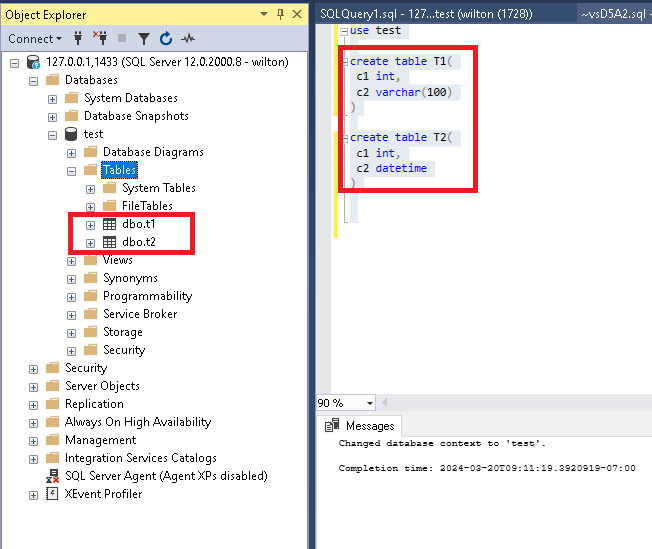Open the Connect dropdown menu
Viewport: 652px width, 549px height.
tap(35, 39)
